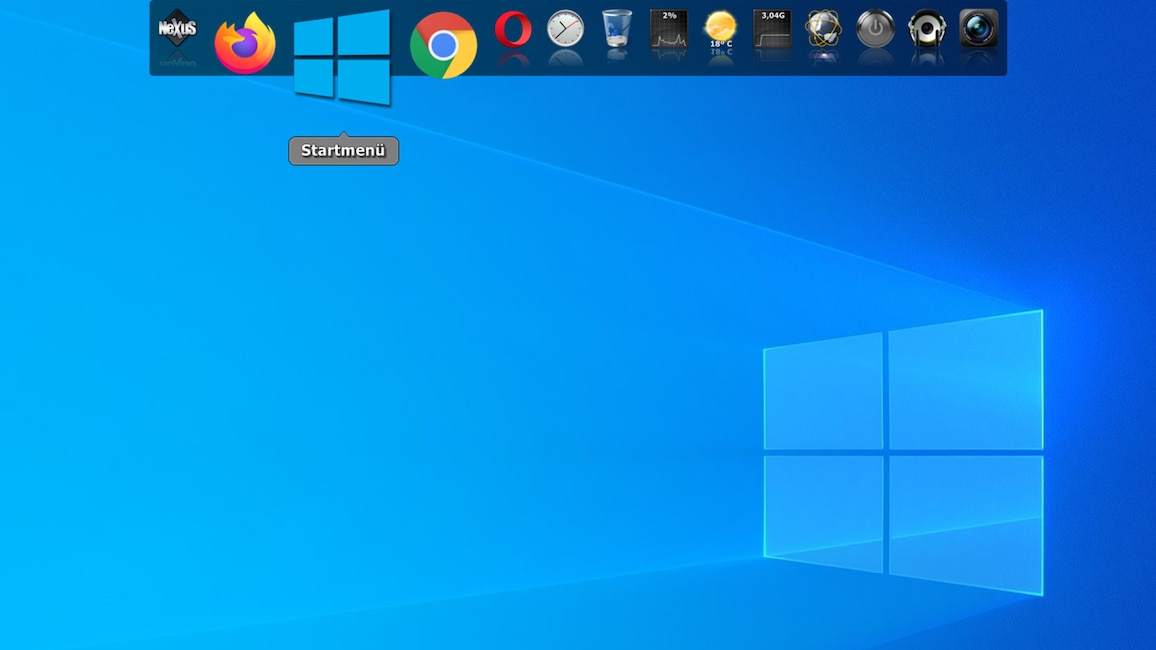Open the analog clock widget
The width and height of the screenshot is (1156, 650).
tap(565, 29)
